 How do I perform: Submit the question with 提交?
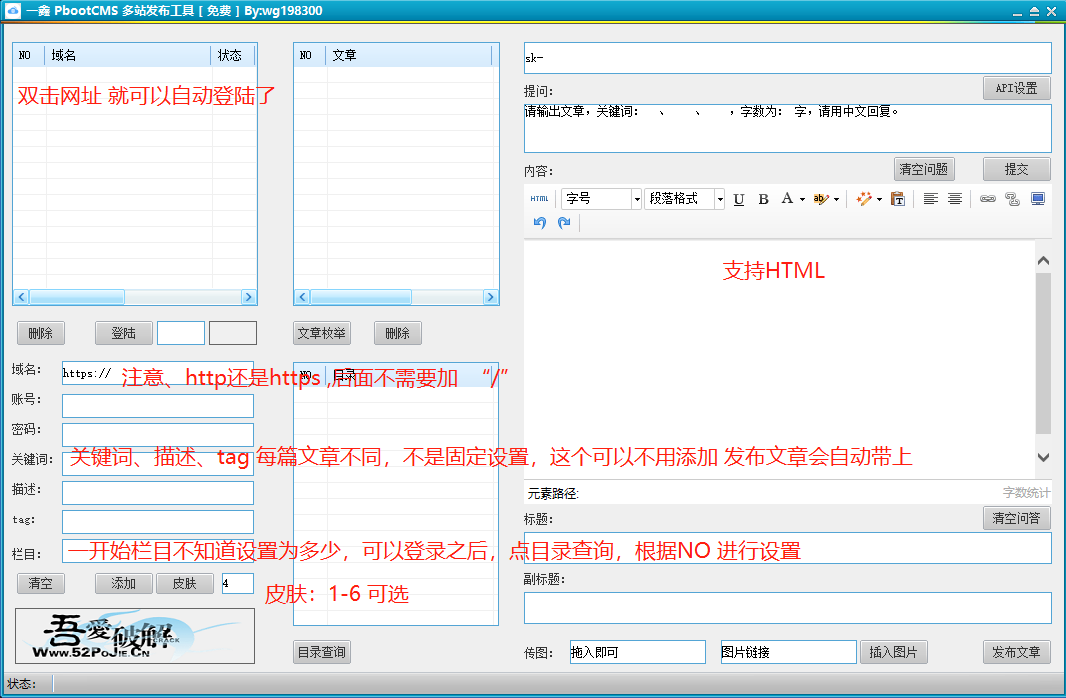pos(1016,169)
